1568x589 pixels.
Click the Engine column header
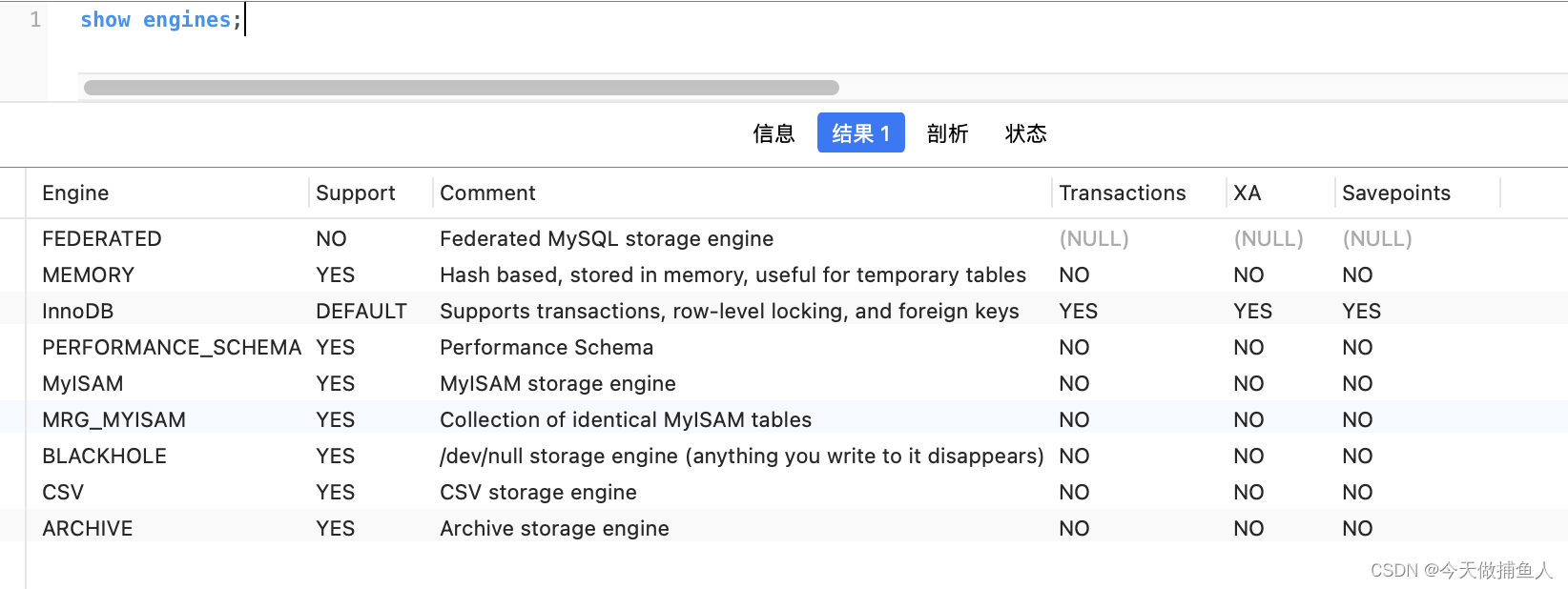coord(75,193)
